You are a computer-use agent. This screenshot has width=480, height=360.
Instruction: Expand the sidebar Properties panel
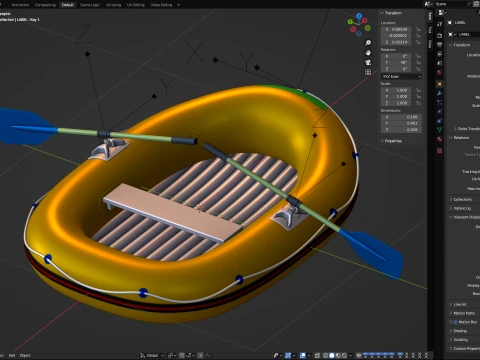click(x=391, y=141)
